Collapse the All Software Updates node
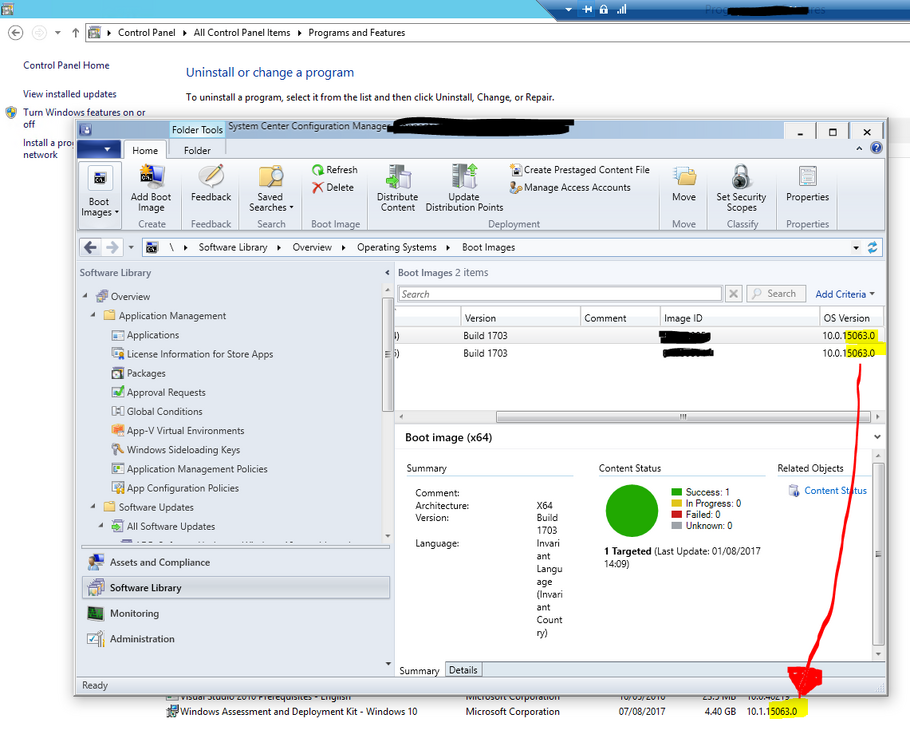Screen dimensions: 910x750 (101, 525)
